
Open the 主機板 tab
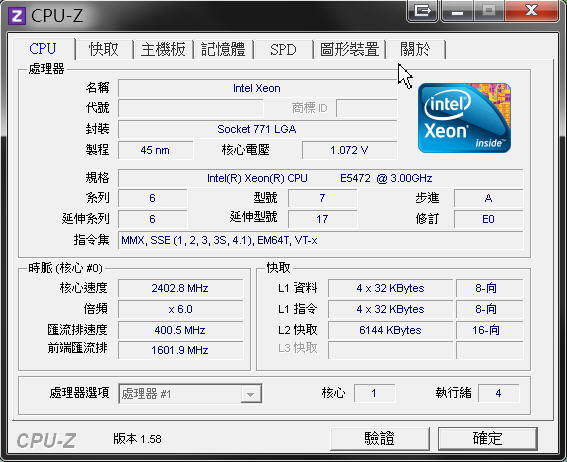point(163,49)
